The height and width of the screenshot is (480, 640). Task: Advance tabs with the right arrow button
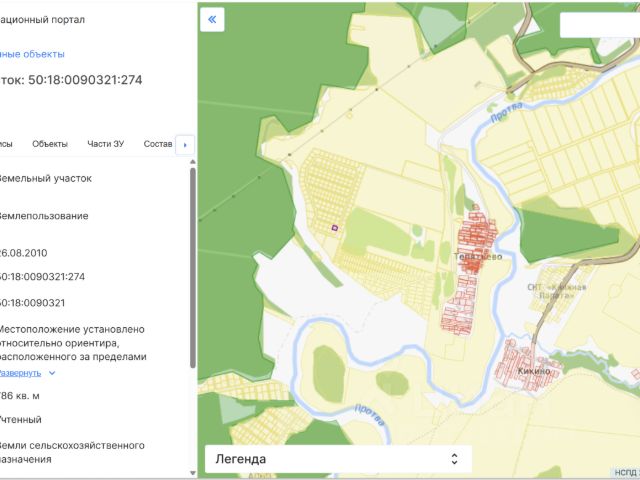(185, 144)
